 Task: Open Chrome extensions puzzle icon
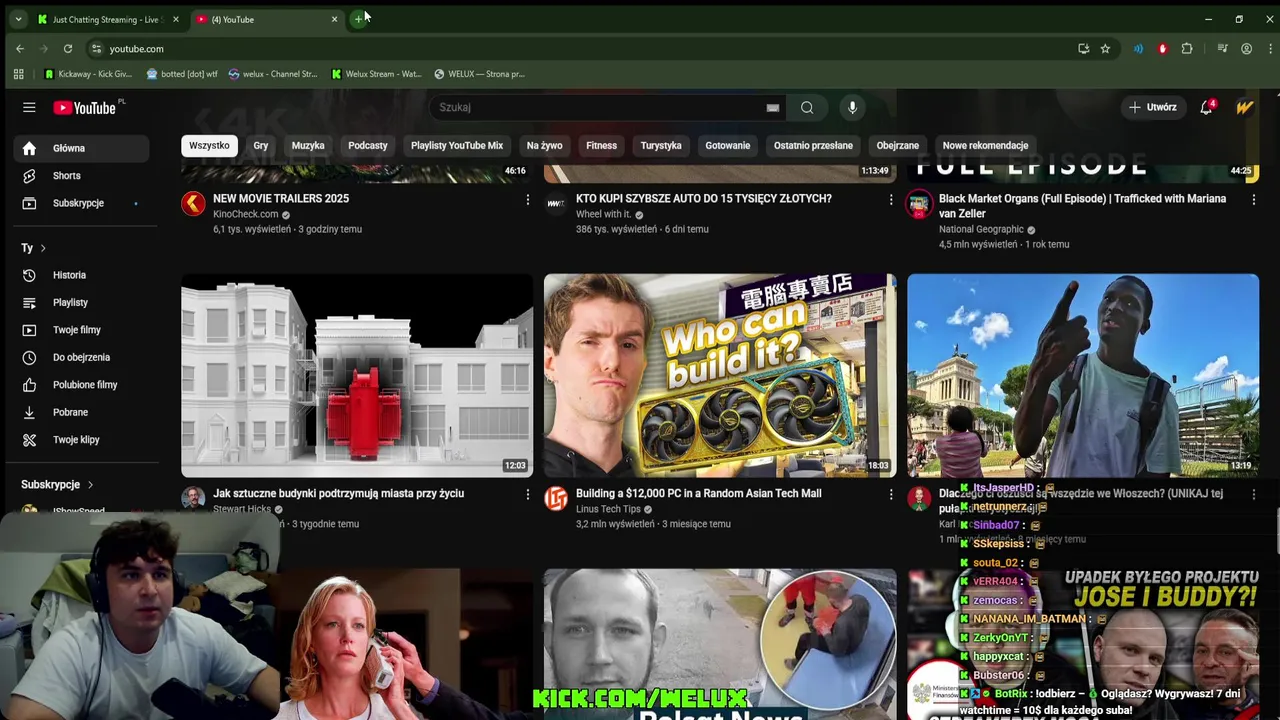coord(1187,49)
